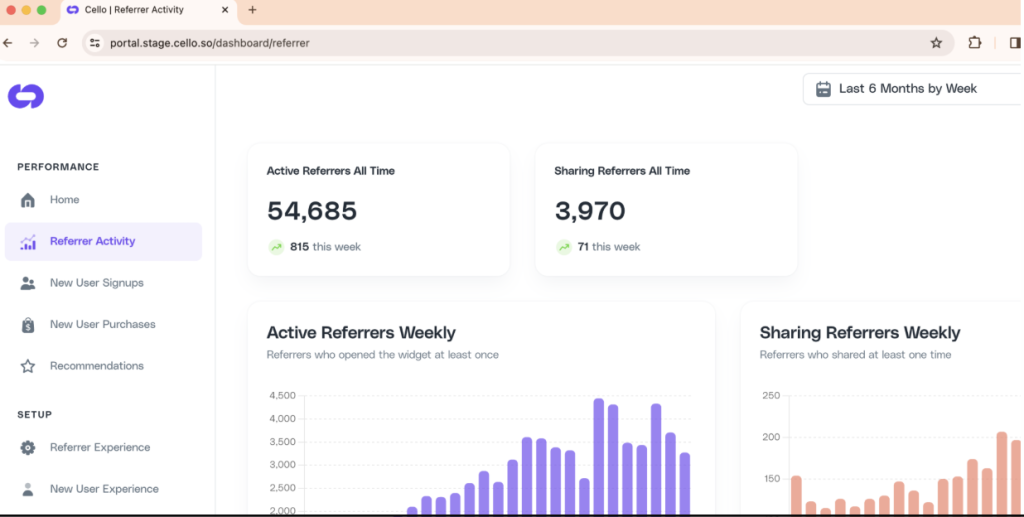
Task: Click the New User Signups people icon
Action: 27,283
